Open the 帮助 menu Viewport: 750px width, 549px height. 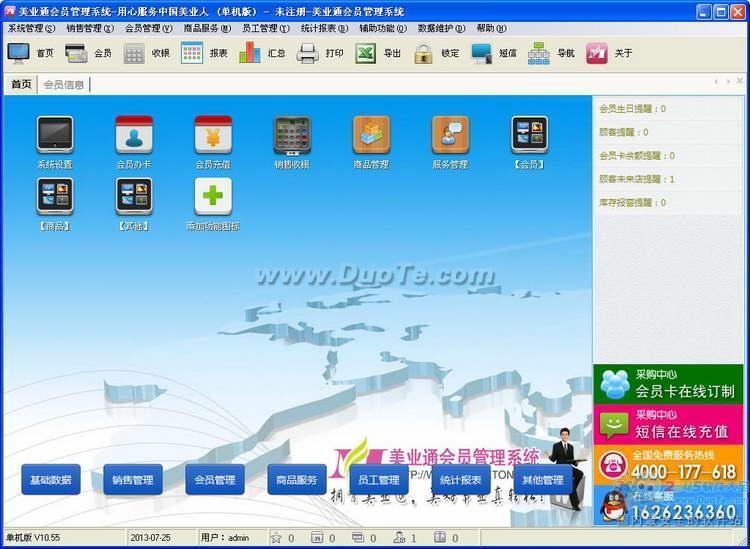[x=491, y=28]
